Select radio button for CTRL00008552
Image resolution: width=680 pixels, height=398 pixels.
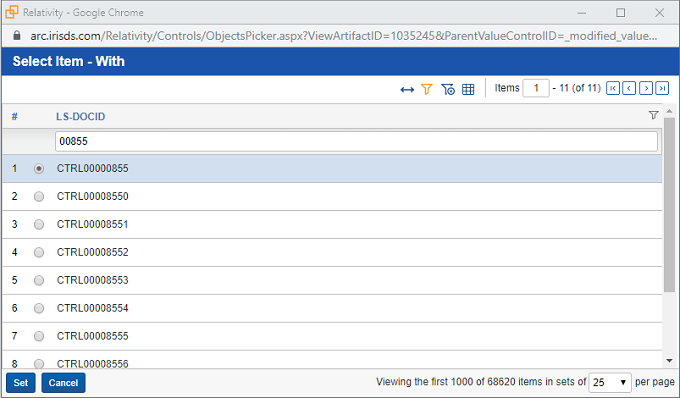pos(39,252)
